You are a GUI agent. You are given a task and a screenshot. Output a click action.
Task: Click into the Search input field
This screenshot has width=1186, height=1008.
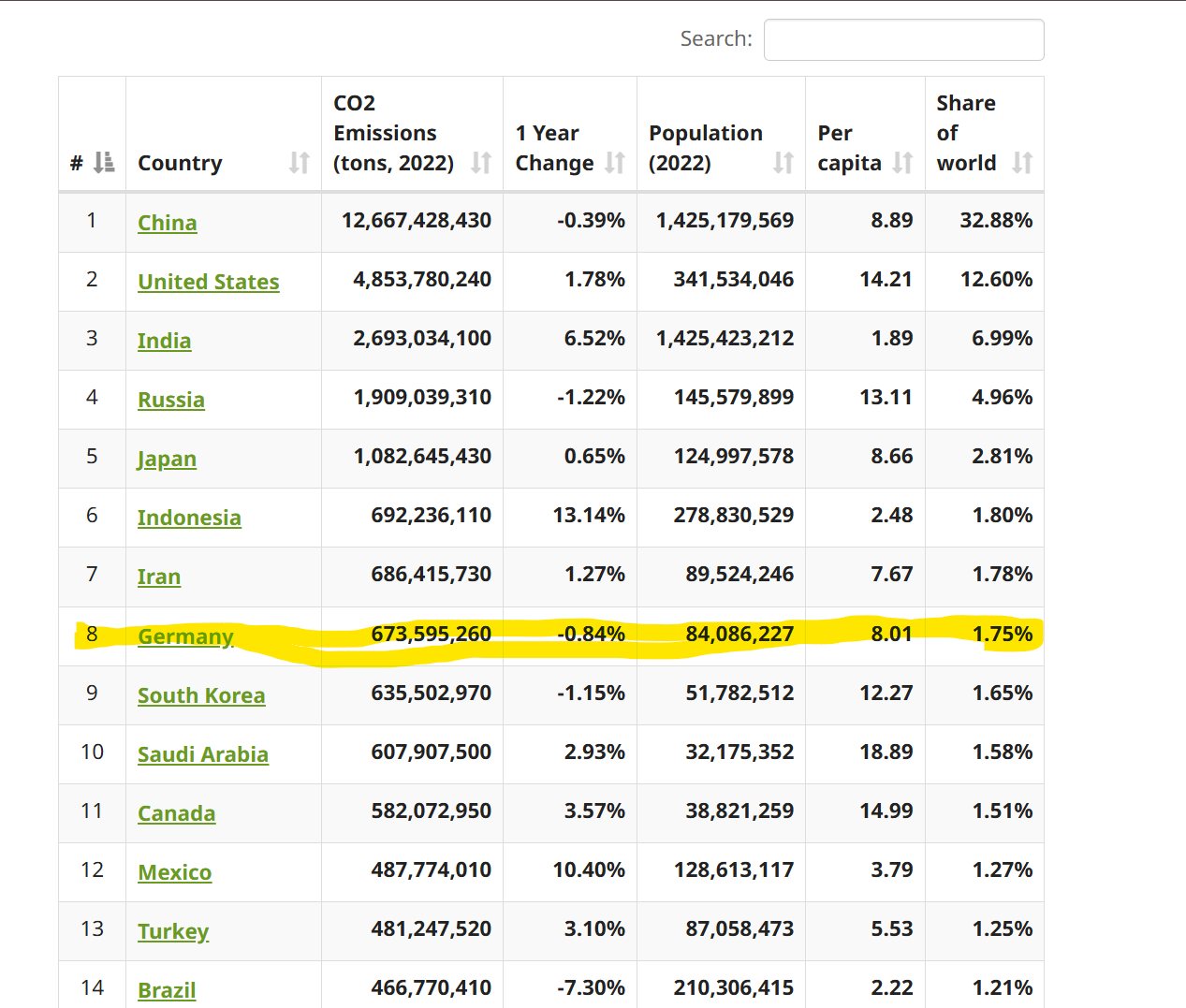[x=903, y=39]
